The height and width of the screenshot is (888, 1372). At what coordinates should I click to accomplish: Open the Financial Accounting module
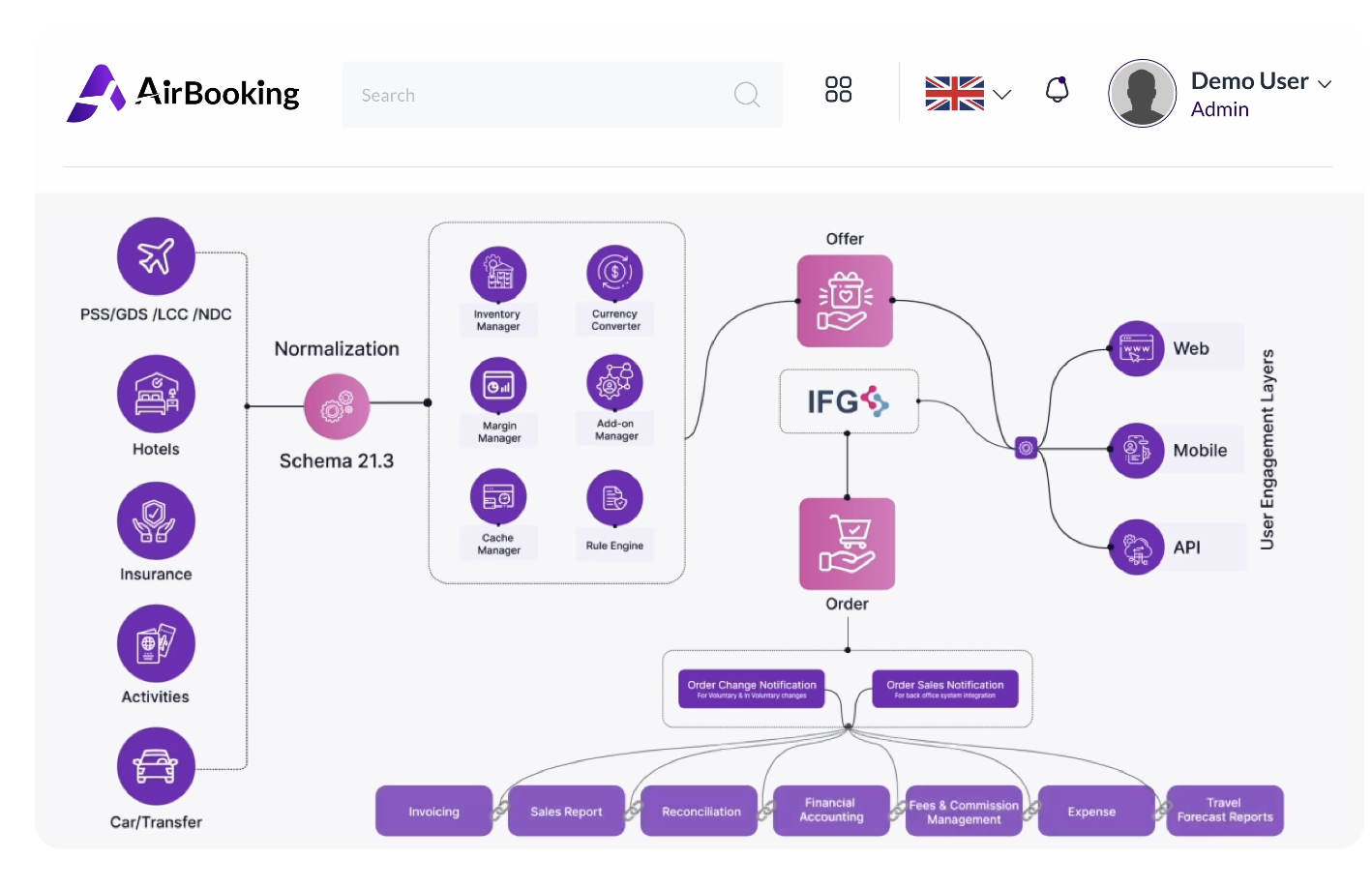[831, 811]
